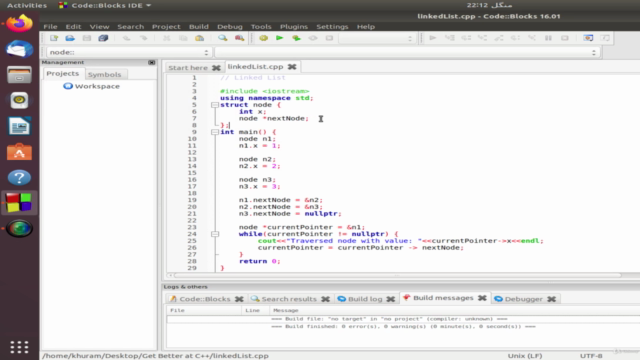Click the Redo toolbar icon
Image resolution: width=640 pixels, height=360 pixels.
click(x=143, y=38)
